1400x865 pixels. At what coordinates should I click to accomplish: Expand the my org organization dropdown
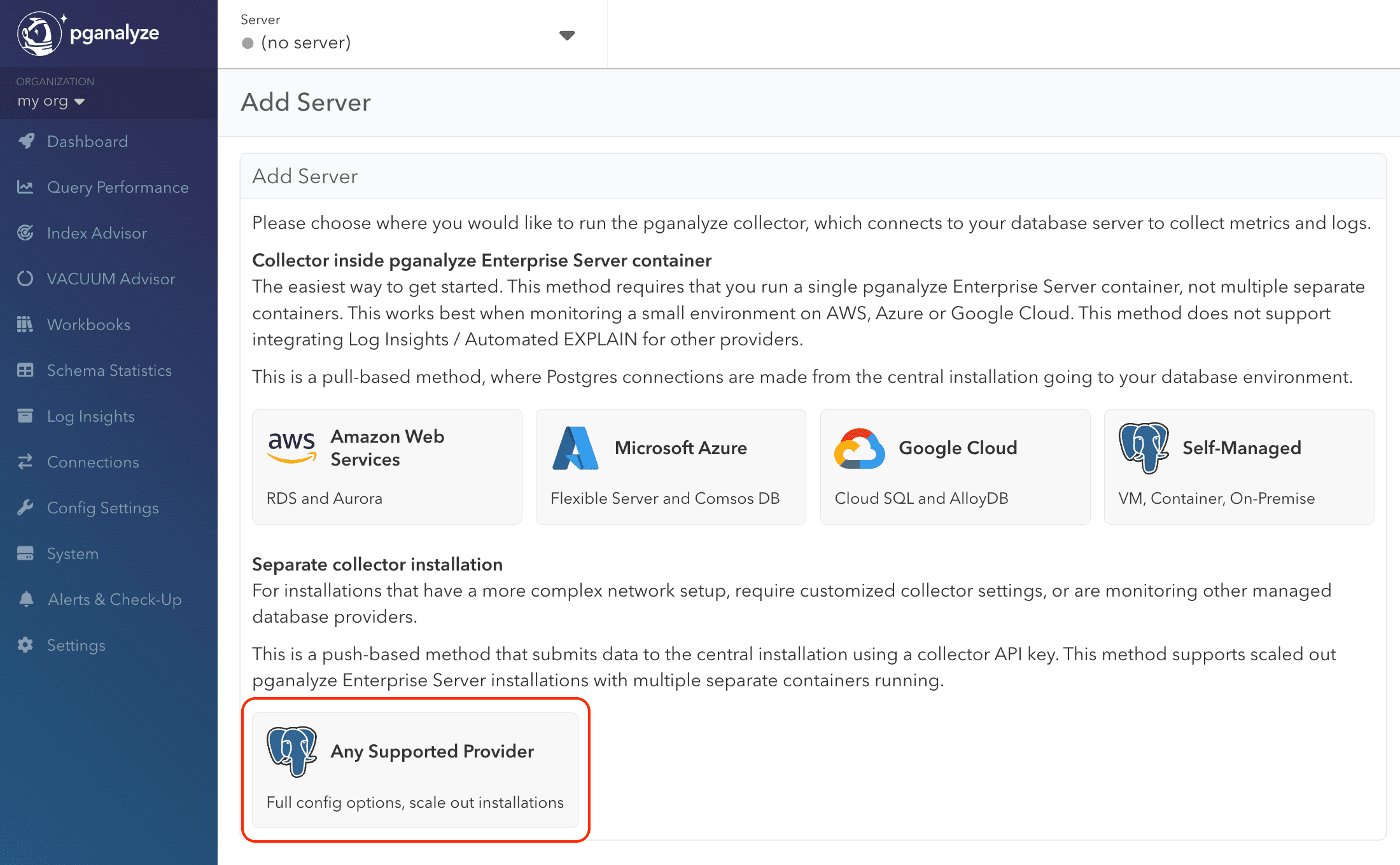click(51, 101)
